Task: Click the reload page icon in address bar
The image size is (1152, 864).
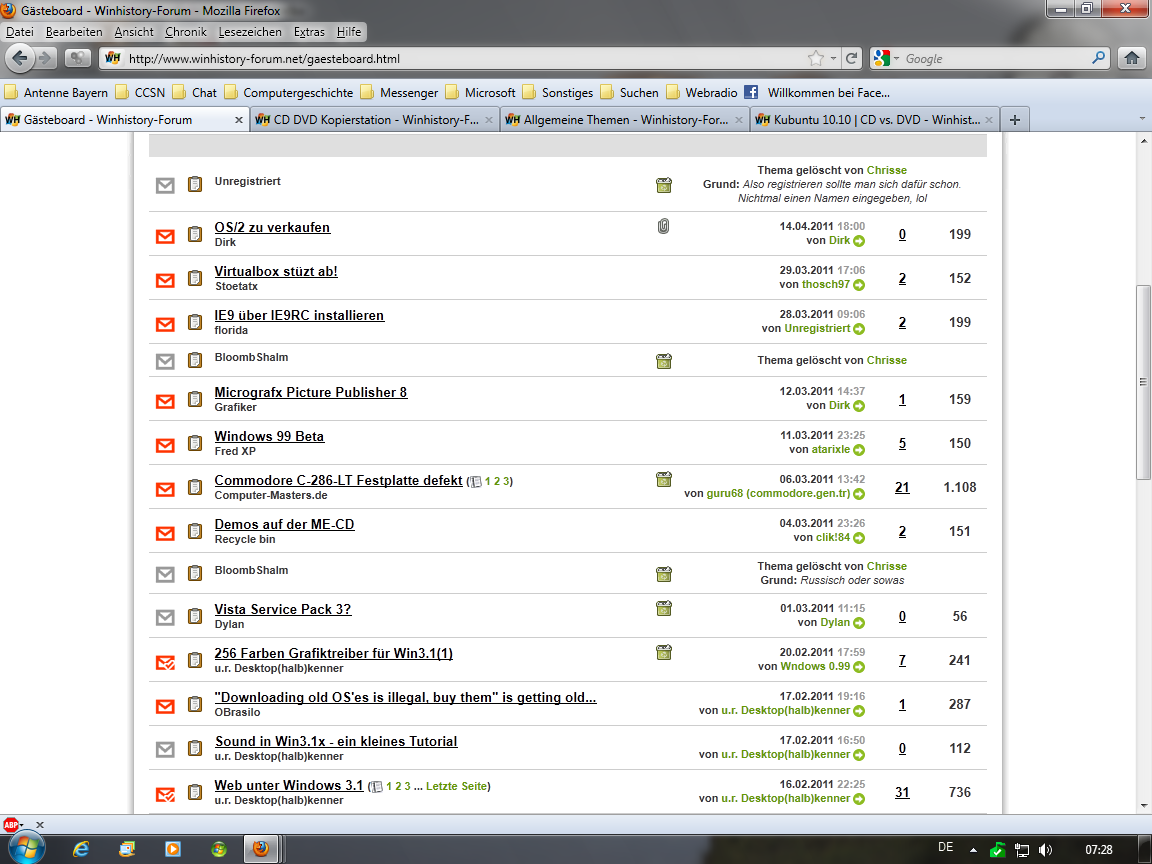Action: click(x=851, y=58)
